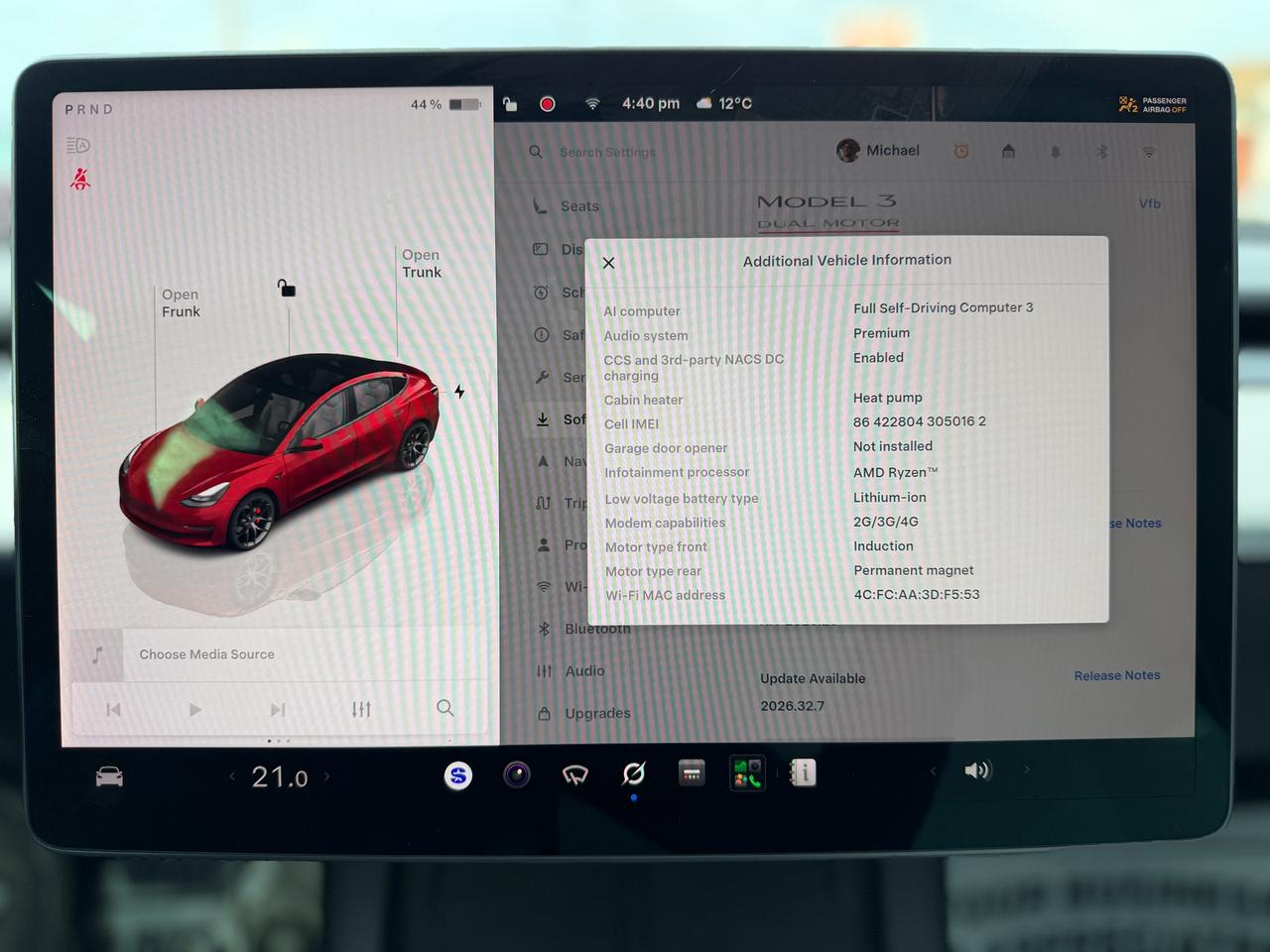Image resolution: width=1270 pixels, height=952 pixels.
Task: Tap the 'AMD Ryzen' processor value
Action: (895, 472)
